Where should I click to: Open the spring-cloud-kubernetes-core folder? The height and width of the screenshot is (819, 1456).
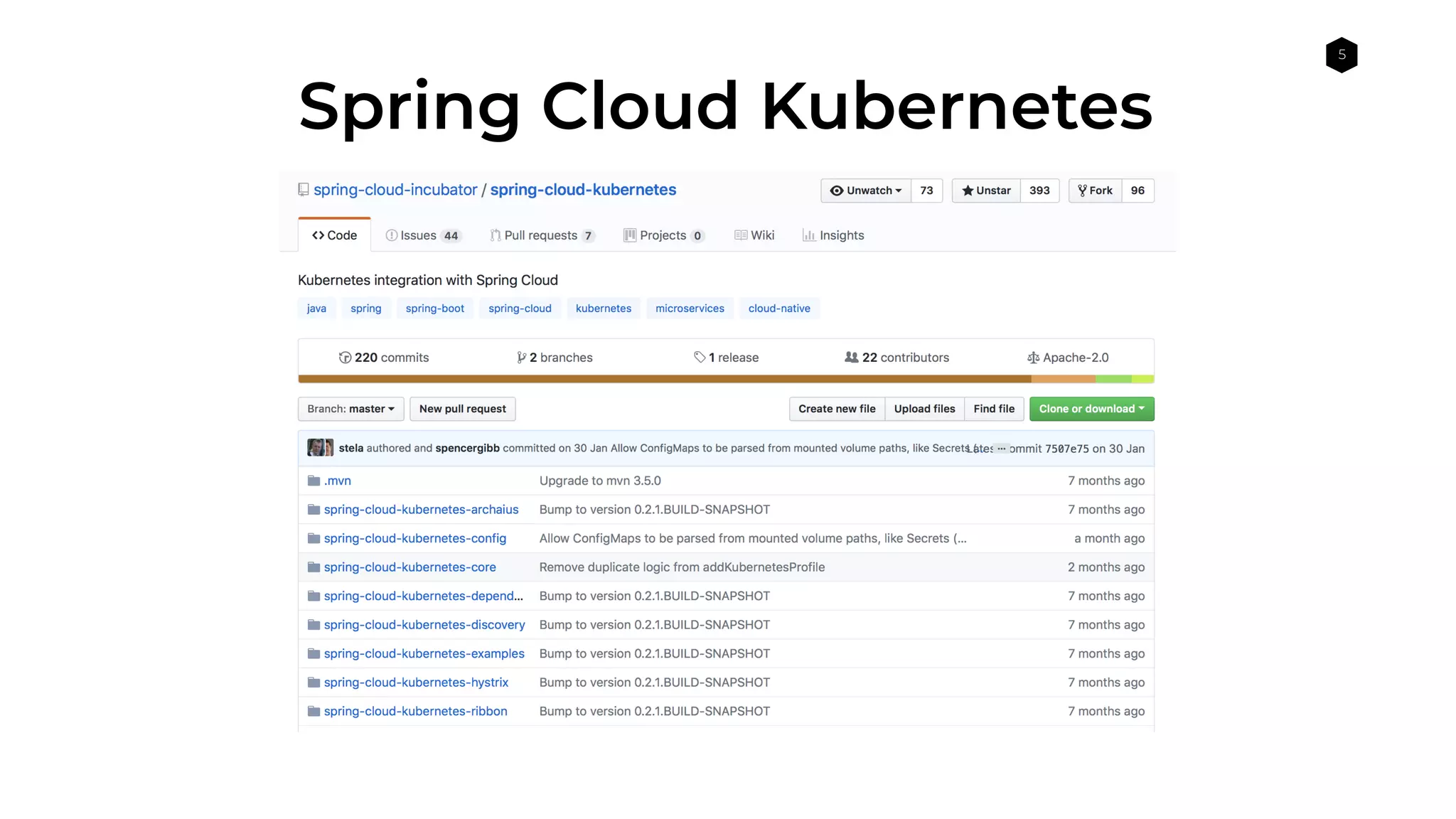click(x=410, y=567)
